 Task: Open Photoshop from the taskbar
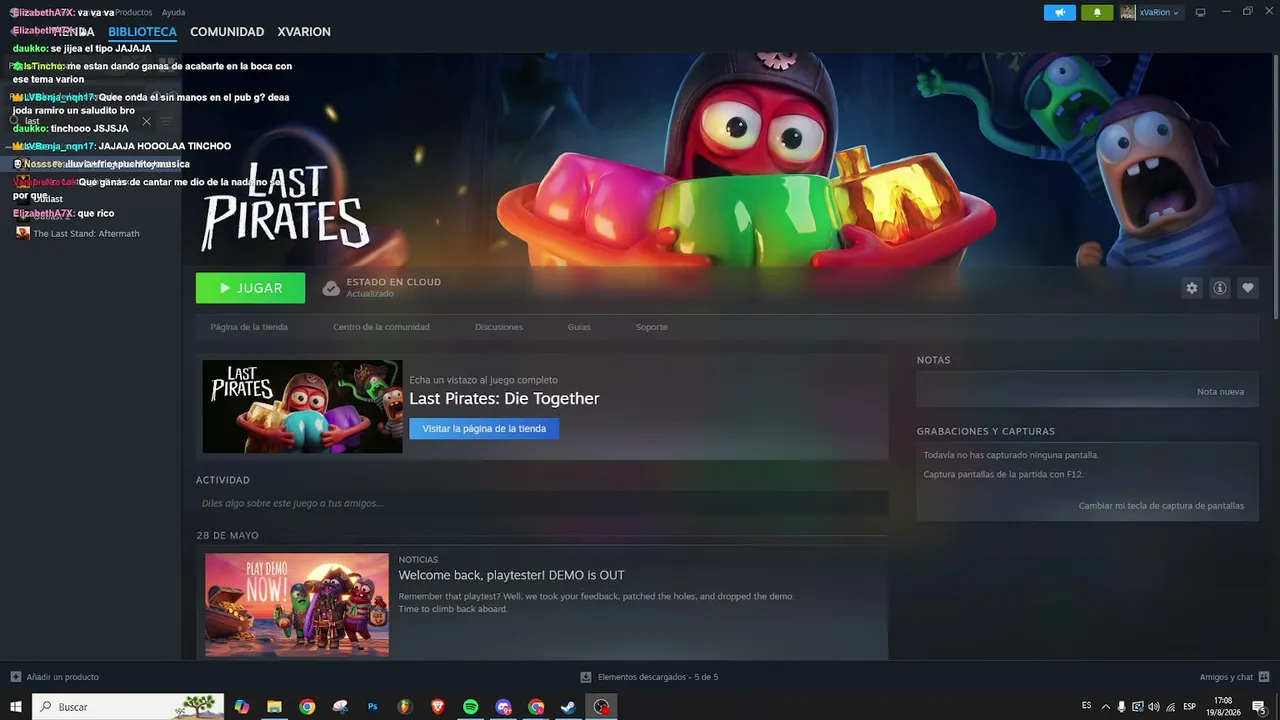(x=373, y=707)
